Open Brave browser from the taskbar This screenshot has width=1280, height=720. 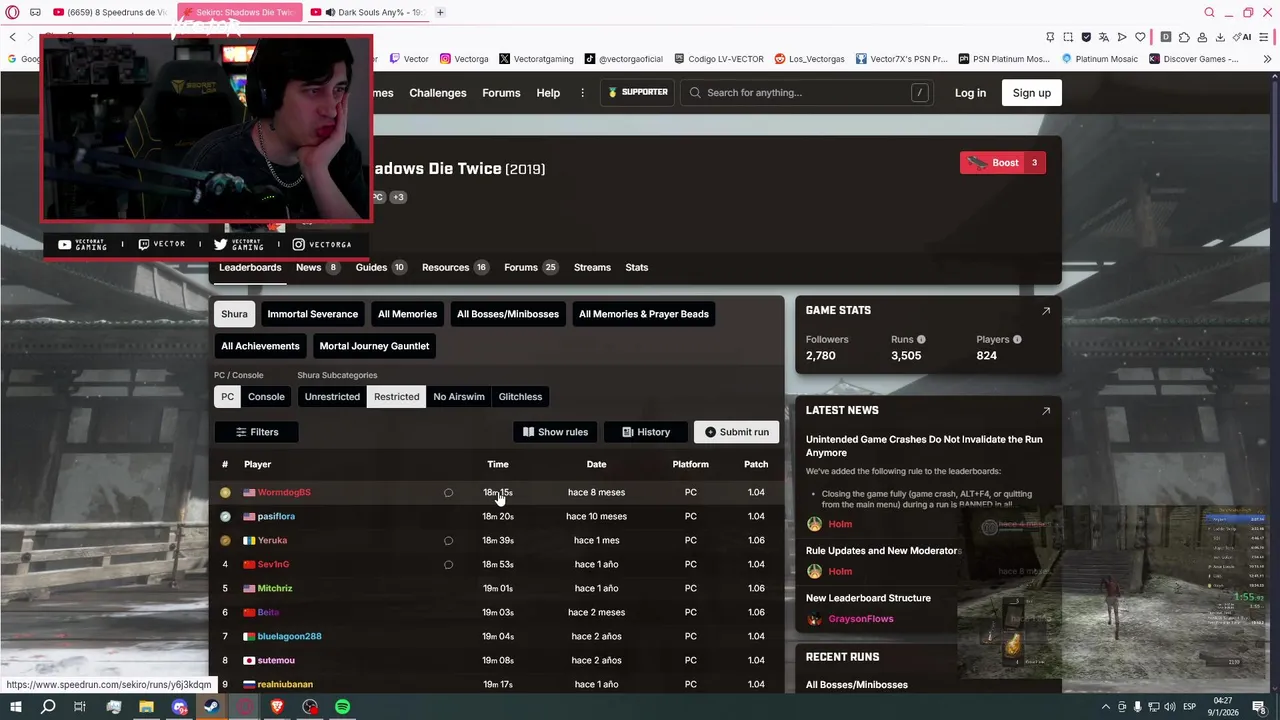277,707
